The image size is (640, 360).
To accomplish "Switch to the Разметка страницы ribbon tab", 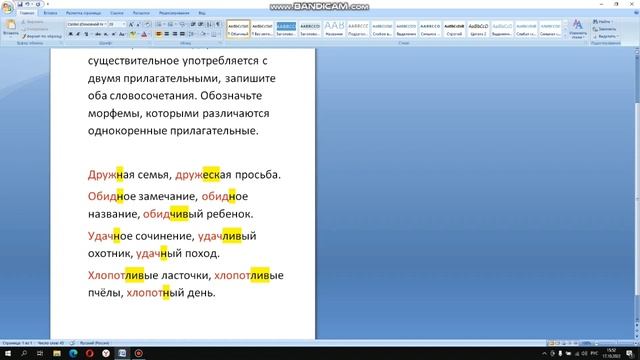I will coord(83,13).
